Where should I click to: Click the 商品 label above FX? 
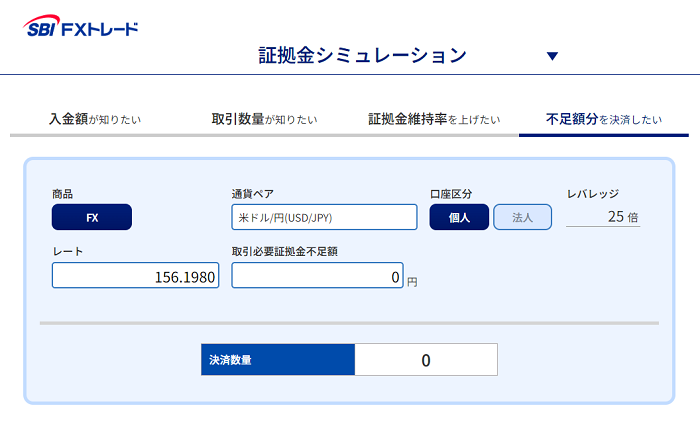[x=62, y=194]
